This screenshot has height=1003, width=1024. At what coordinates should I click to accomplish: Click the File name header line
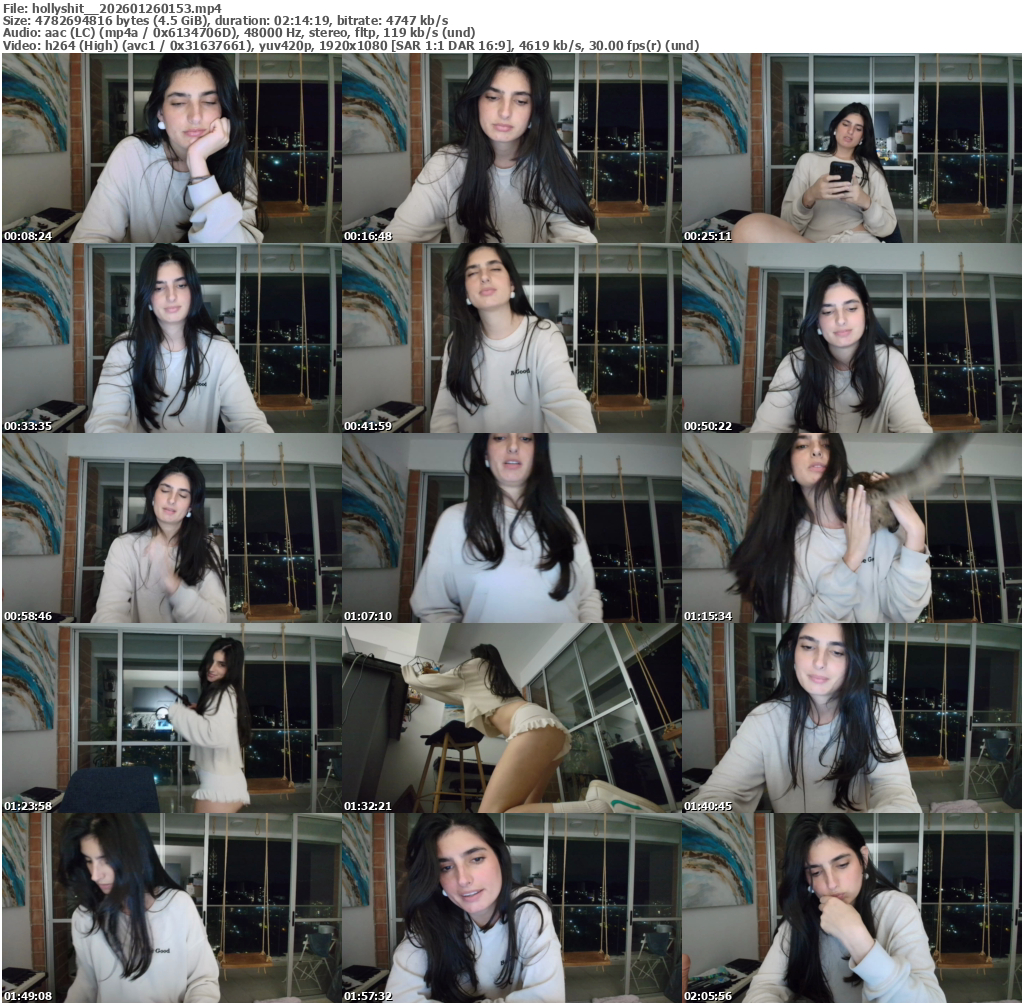pyautogui.click(x=112, y=8)
